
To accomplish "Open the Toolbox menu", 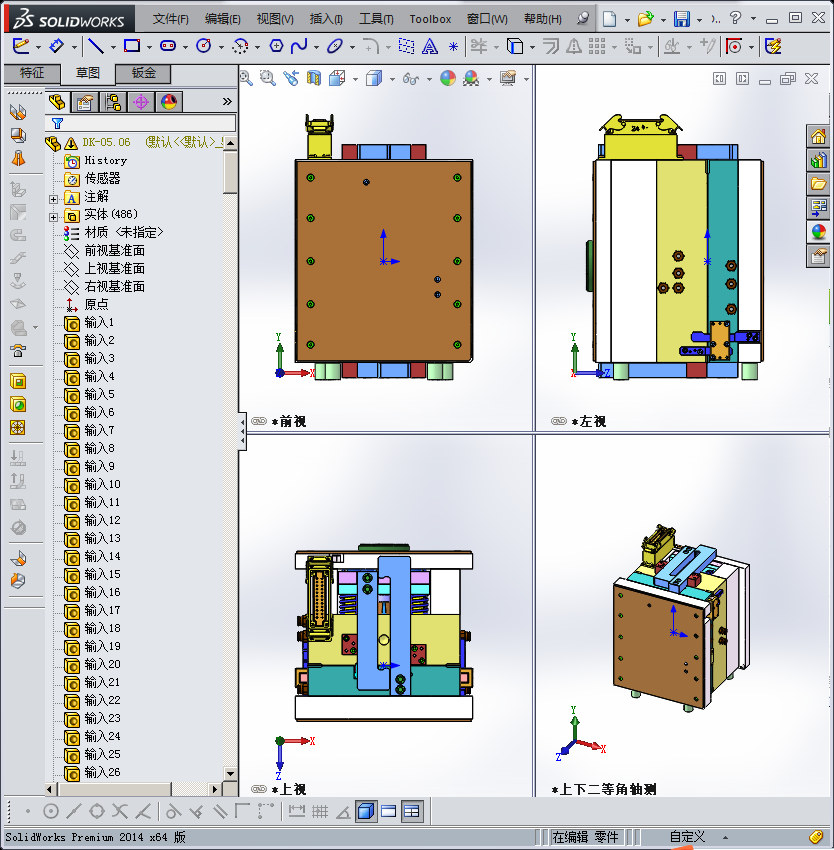I will (x=430, y=19).
